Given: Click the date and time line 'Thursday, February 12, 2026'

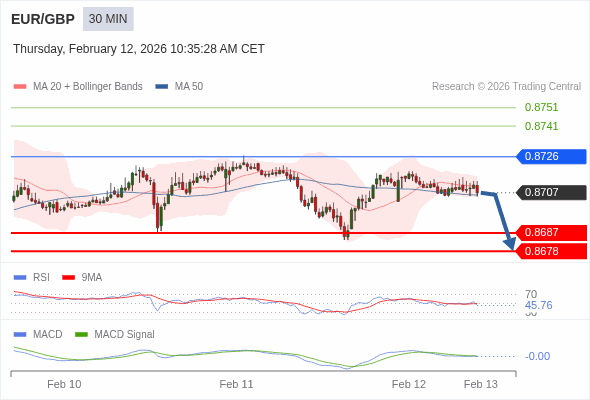Looking at the screenshot, I should 139,49.
